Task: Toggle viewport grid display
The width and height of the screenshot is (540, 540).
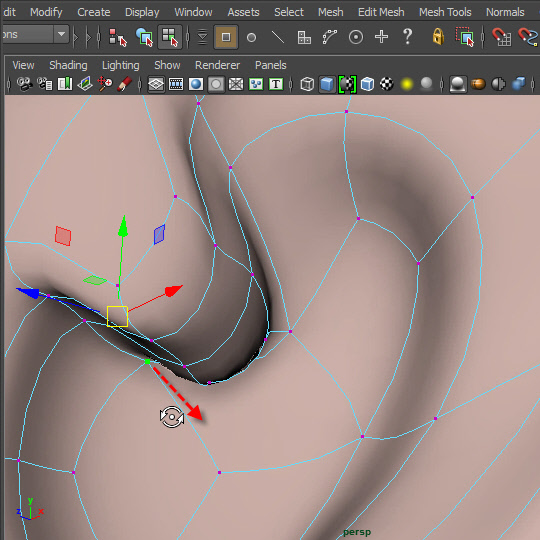Action: click(x=156, y=84)
